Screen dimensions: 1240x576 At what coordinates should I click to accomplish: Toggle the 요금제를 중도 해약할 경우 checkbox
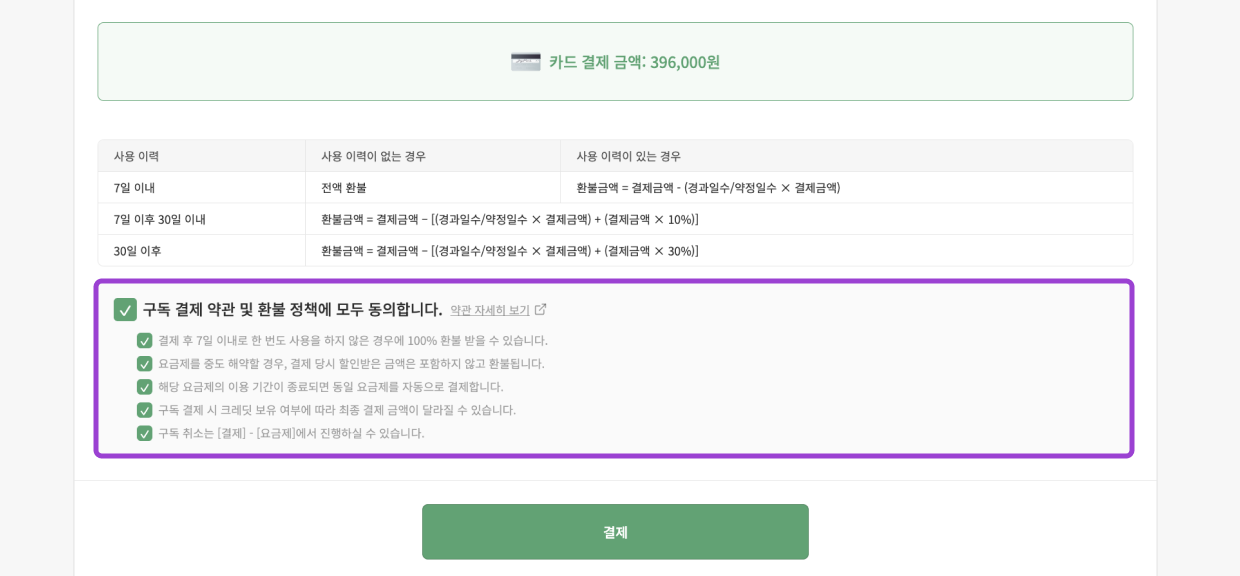pyautogui.click(x=145, y=364)
